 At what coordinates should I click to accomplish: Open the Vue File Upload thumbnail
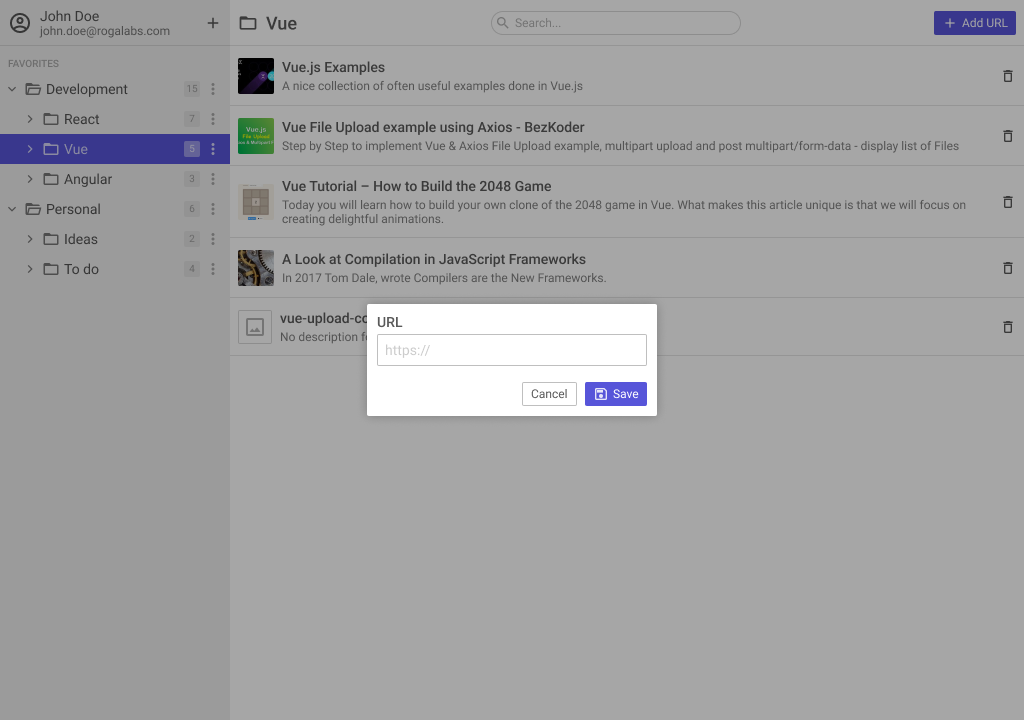click(256, 136)
